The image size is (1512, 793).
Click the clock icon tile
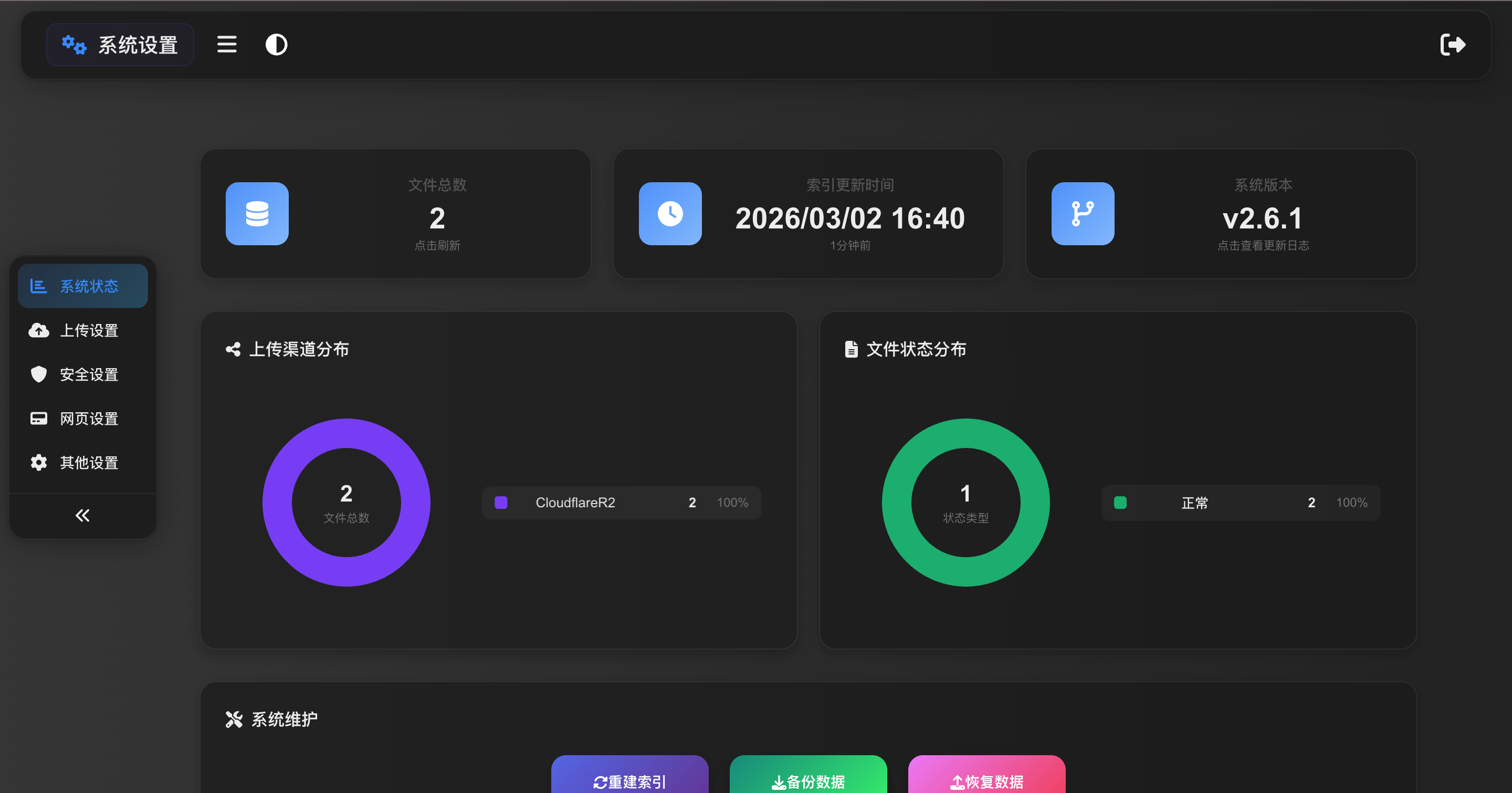670,214
